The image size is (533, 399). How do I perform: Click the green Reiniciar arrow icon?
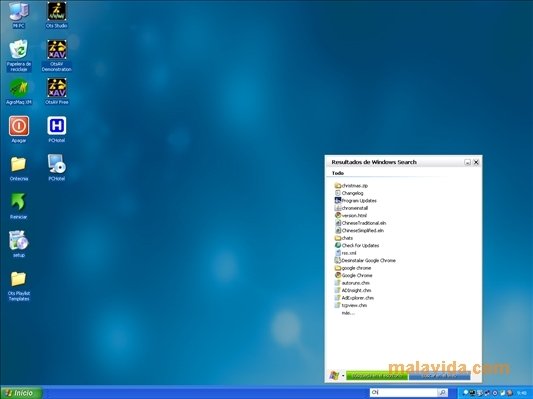pyautogui.click(x=19, y=206)
